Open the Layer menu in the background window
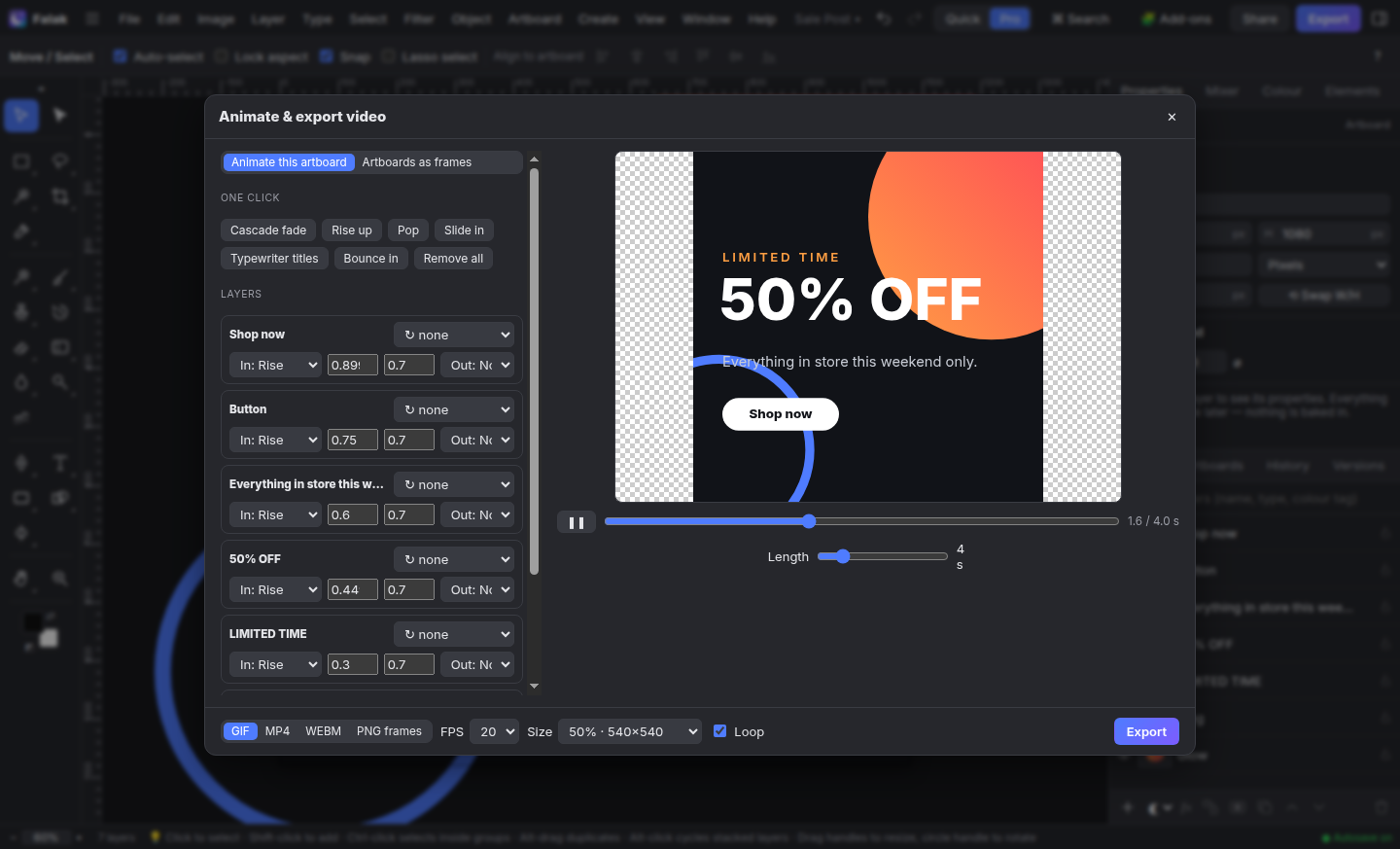 (x=267, y=18)
